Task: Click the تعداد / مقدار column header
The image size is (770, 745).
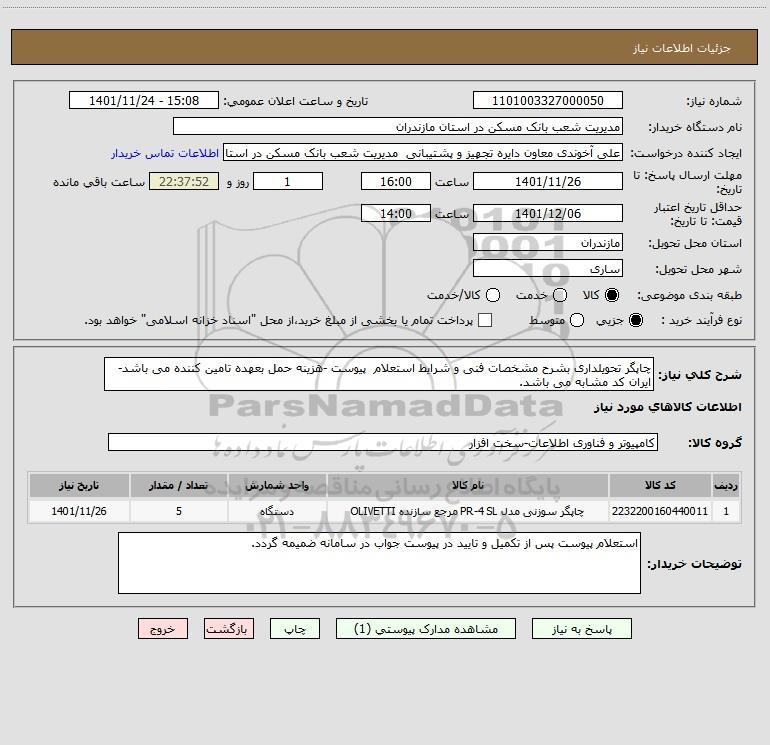Action: (179, 485)
